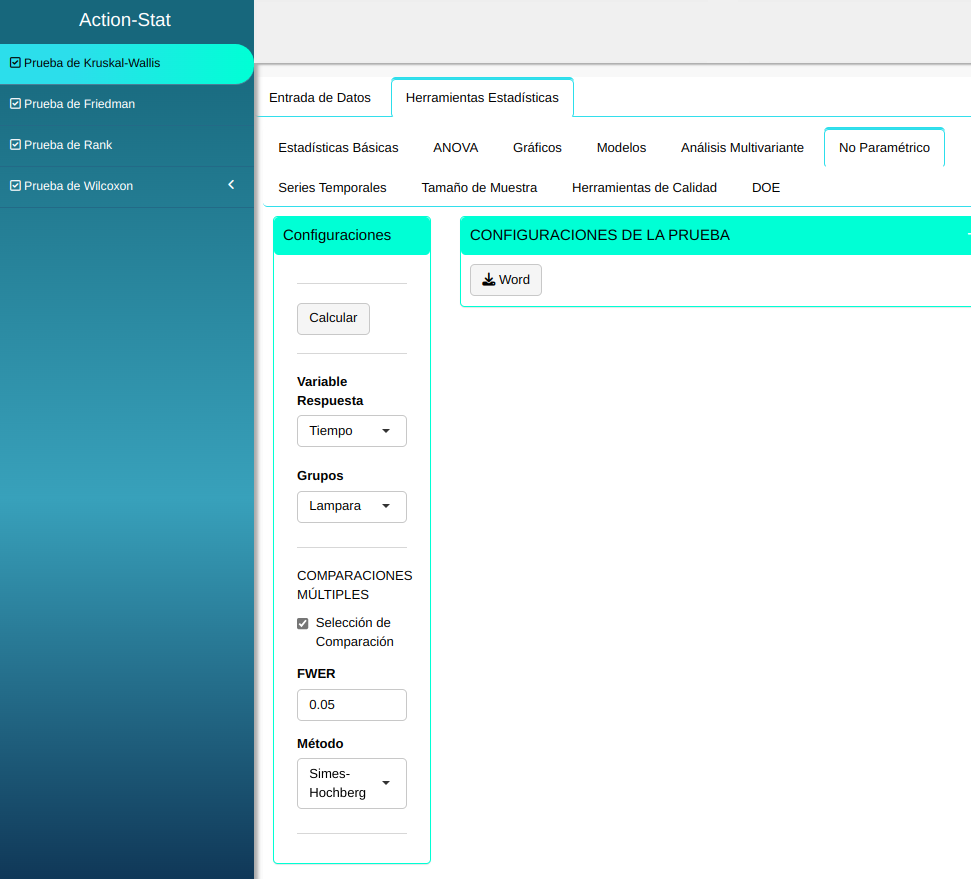Open the Grupos dropdown showing Lampara

[x=351, y=506]
